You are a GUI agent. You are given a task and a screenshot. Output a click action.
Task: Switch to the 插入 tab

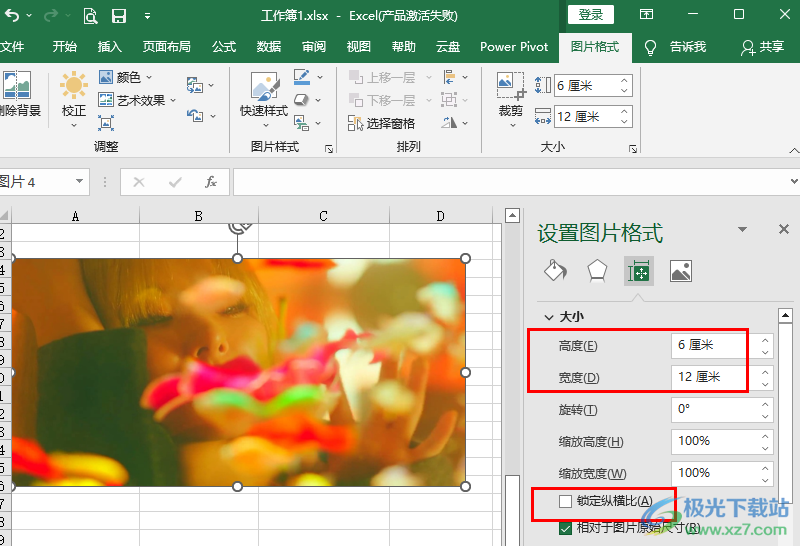(110, 46)
